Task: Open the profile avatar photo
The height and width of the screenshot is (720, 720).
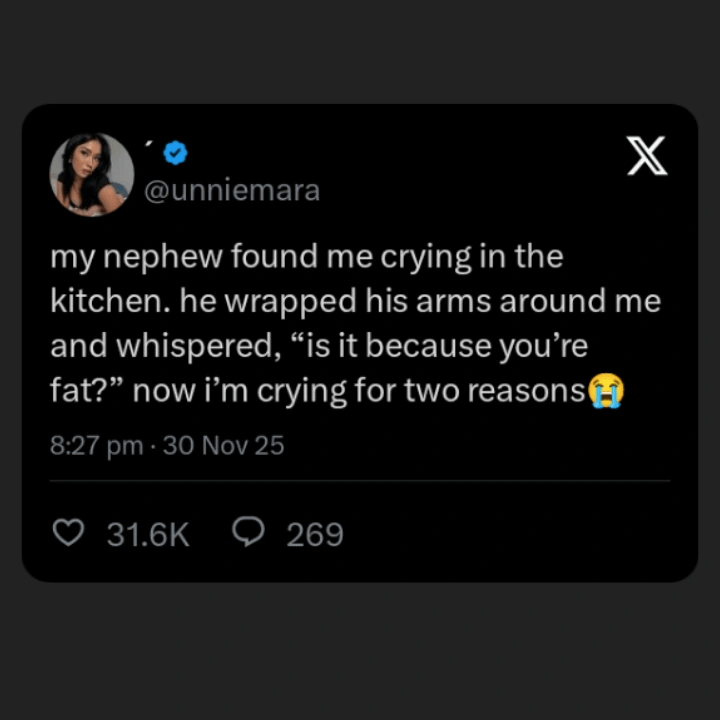Action: pos(92,175)
